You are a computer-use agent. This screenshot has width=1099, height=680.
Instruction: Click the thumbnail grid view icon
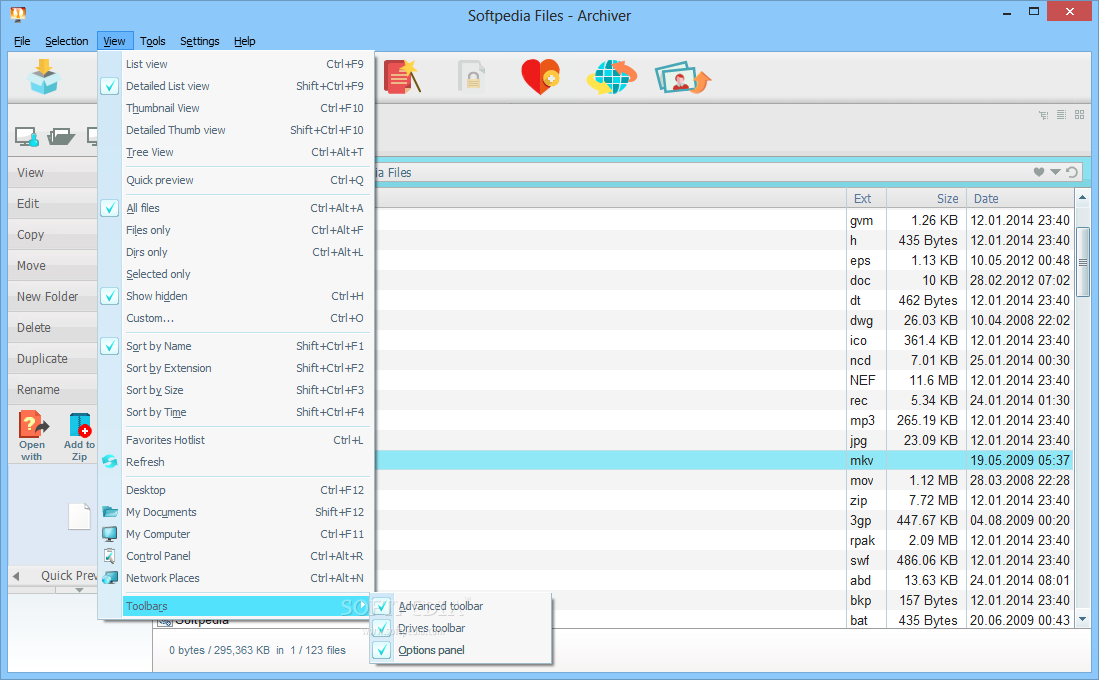(1079, 114)
